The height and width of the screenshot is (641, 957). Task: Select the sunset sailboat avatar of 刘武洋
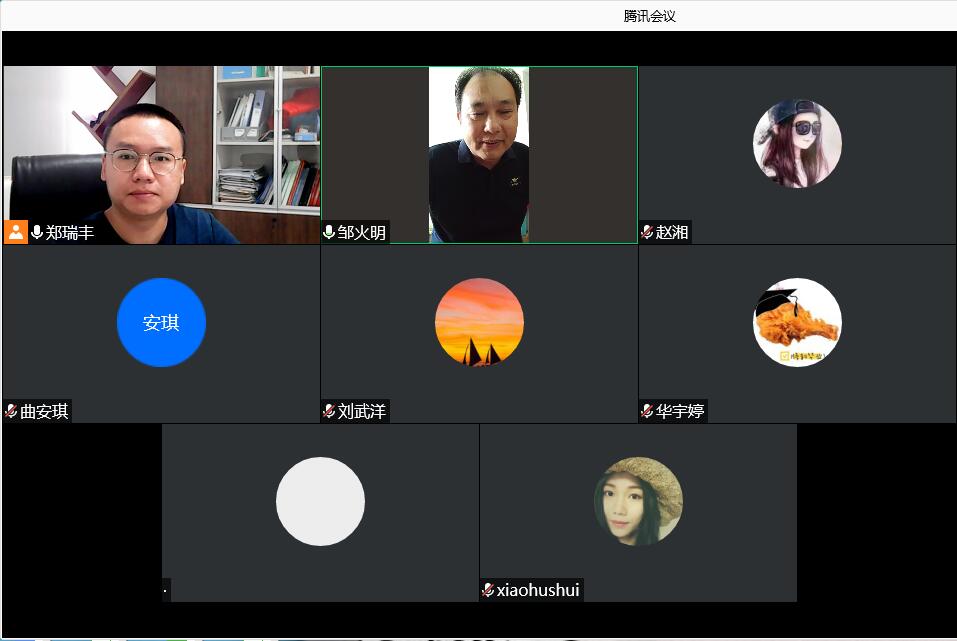click(479, 322)
